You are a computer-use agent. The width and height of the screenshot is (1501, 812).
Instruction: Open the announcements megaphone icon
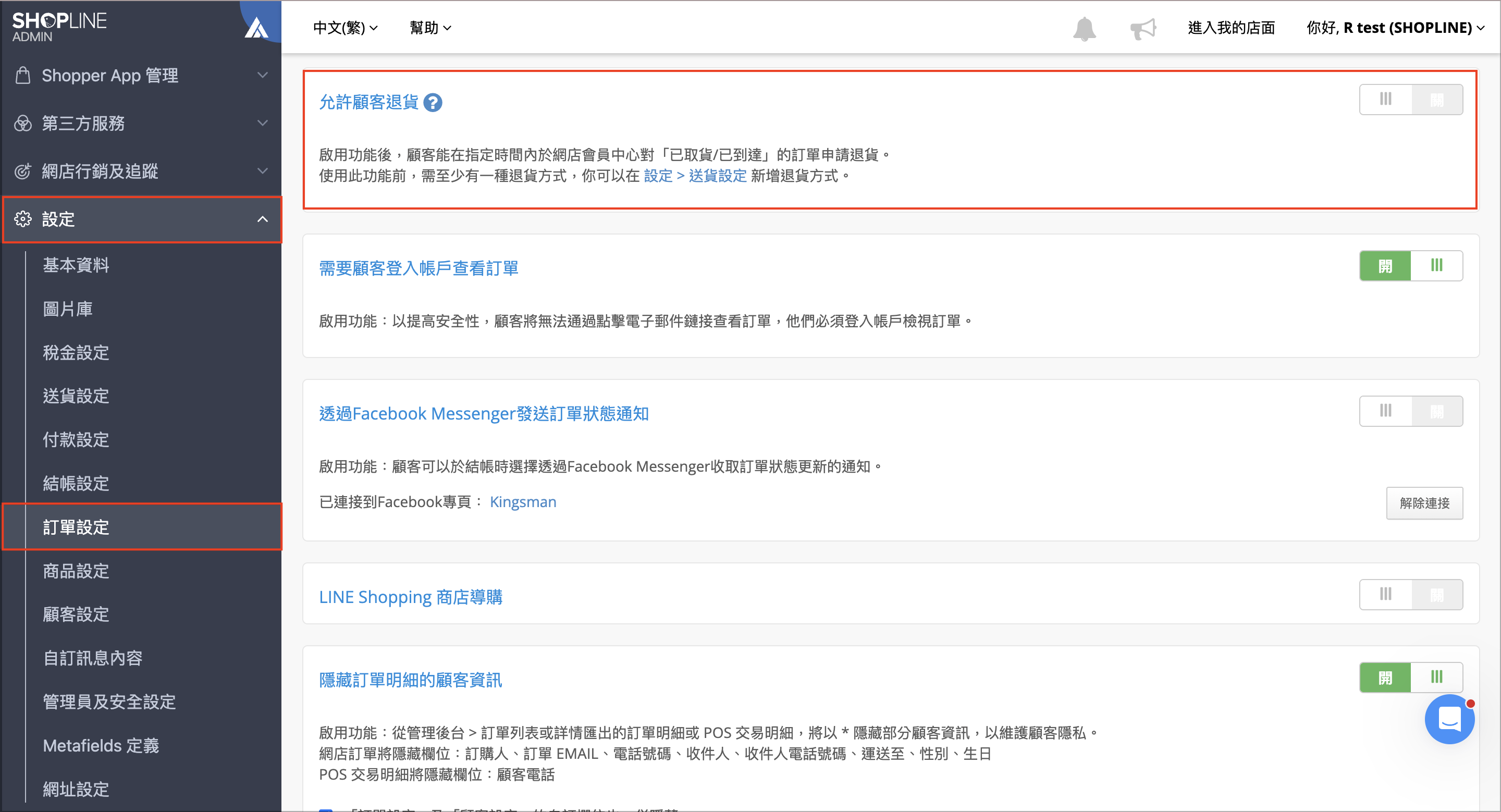coord(1143,28)
